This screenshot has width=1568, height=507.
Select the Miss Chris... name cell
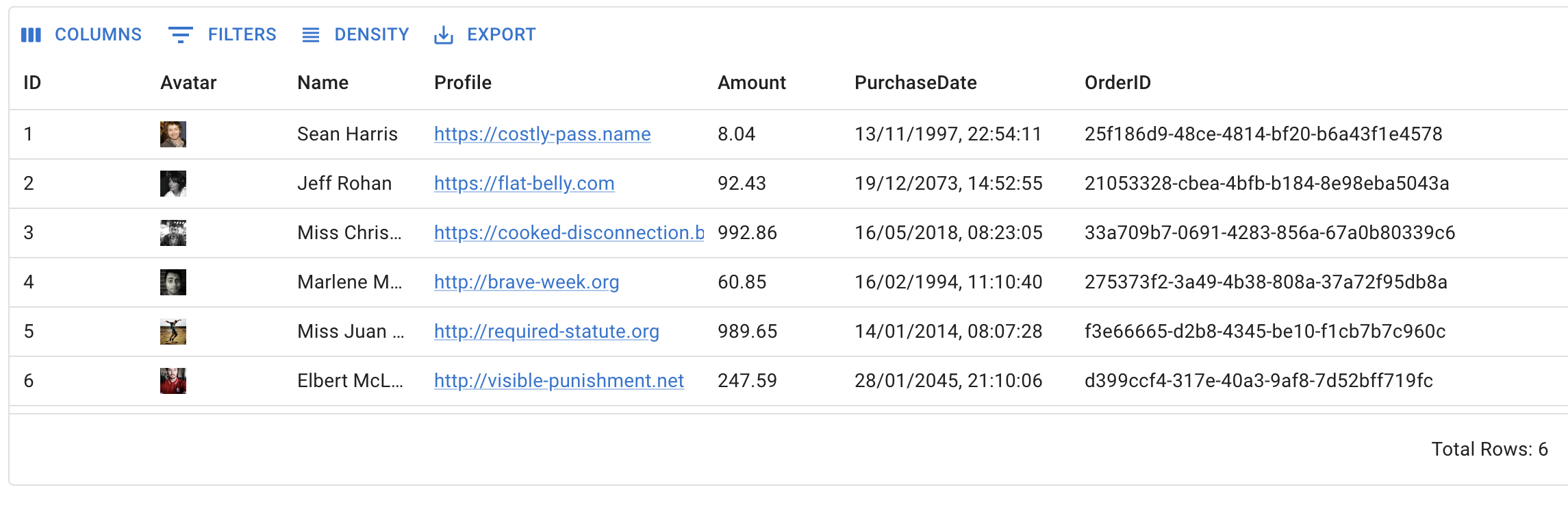tap(349, 233)
